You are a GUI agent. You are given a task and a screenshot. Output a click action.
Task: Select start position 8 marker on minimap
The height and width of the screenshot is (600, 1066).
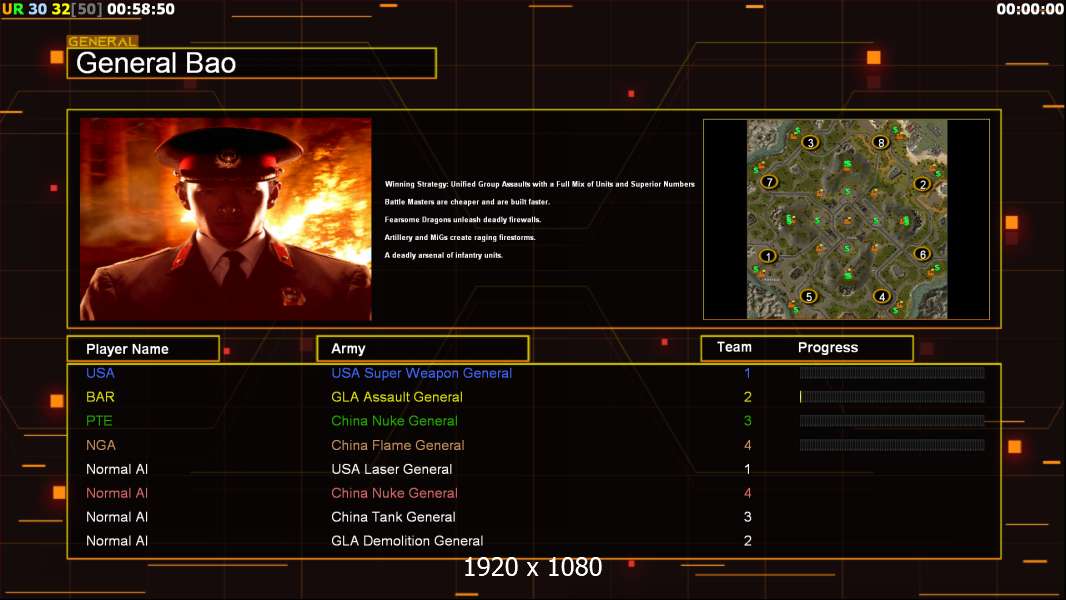click(880, 142)
